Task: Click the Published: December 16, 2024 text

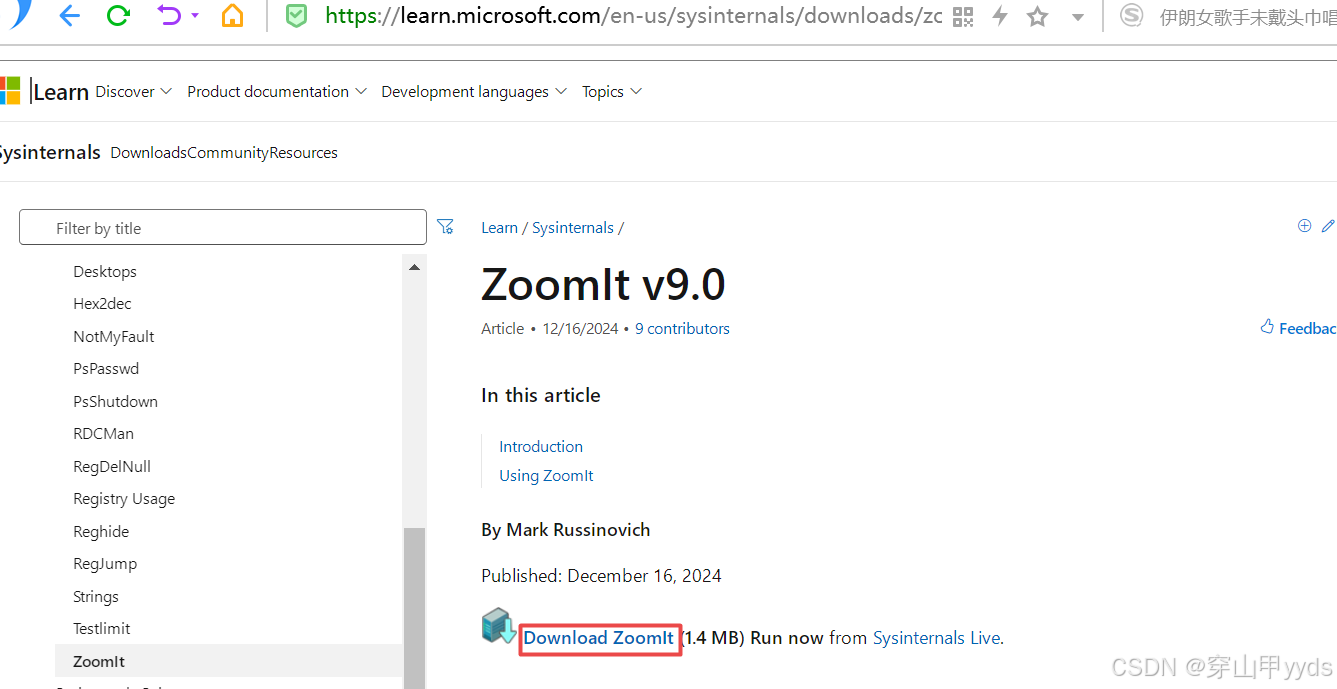Action: (601, 575)
